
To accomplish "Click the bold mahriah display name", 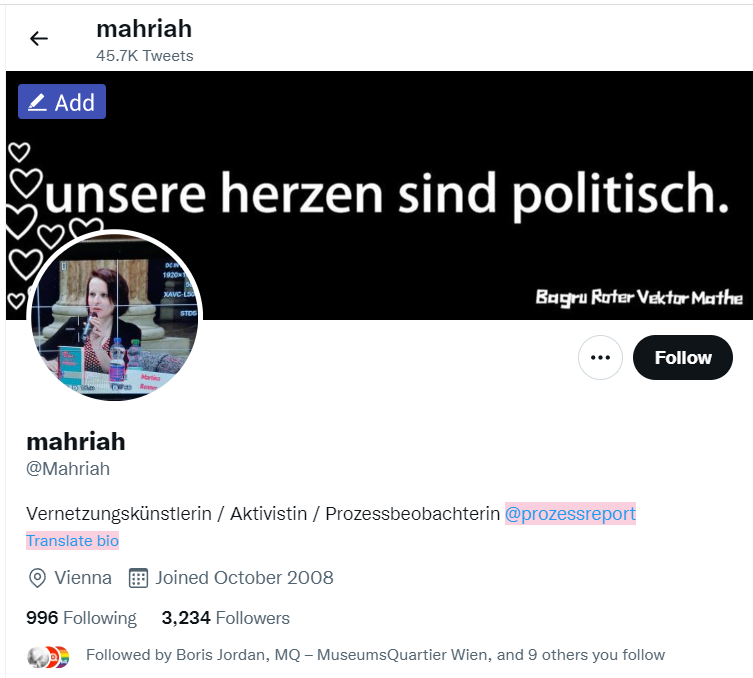I will [x=76, y=441].
